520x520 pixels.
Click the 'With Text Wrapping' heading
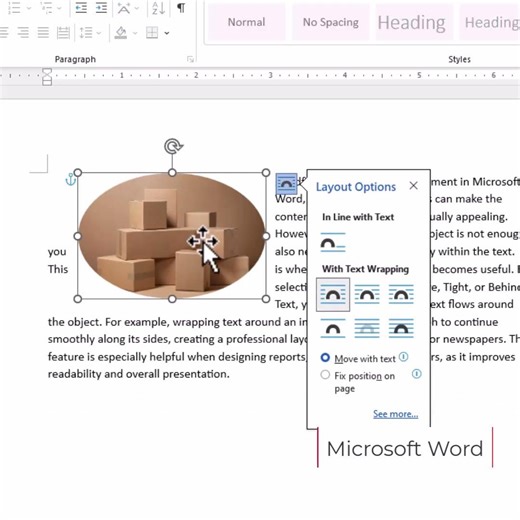point(365,269)
